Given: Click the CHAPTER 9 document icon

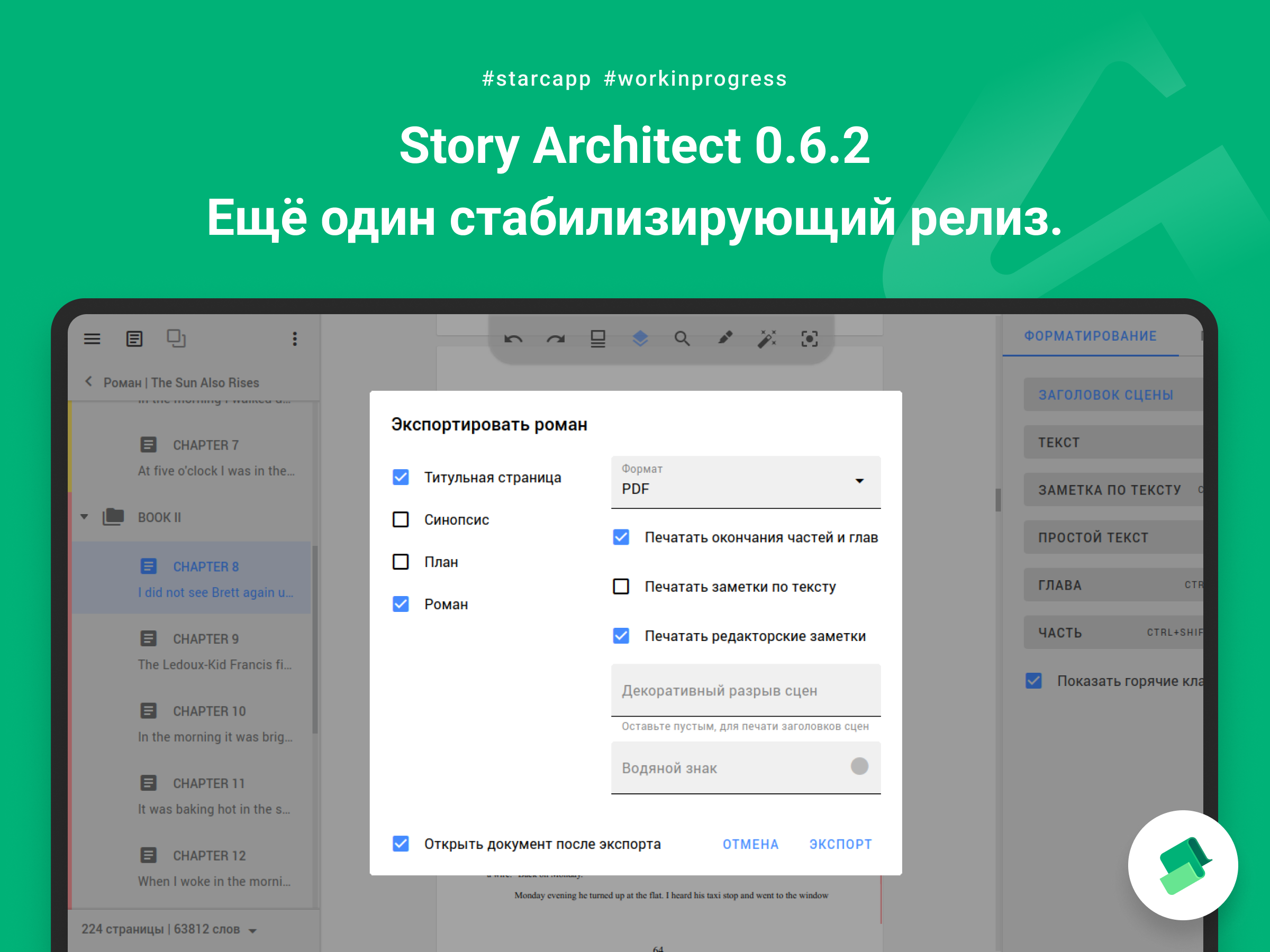Looking at the screenshot, I should tap(148, 638).
